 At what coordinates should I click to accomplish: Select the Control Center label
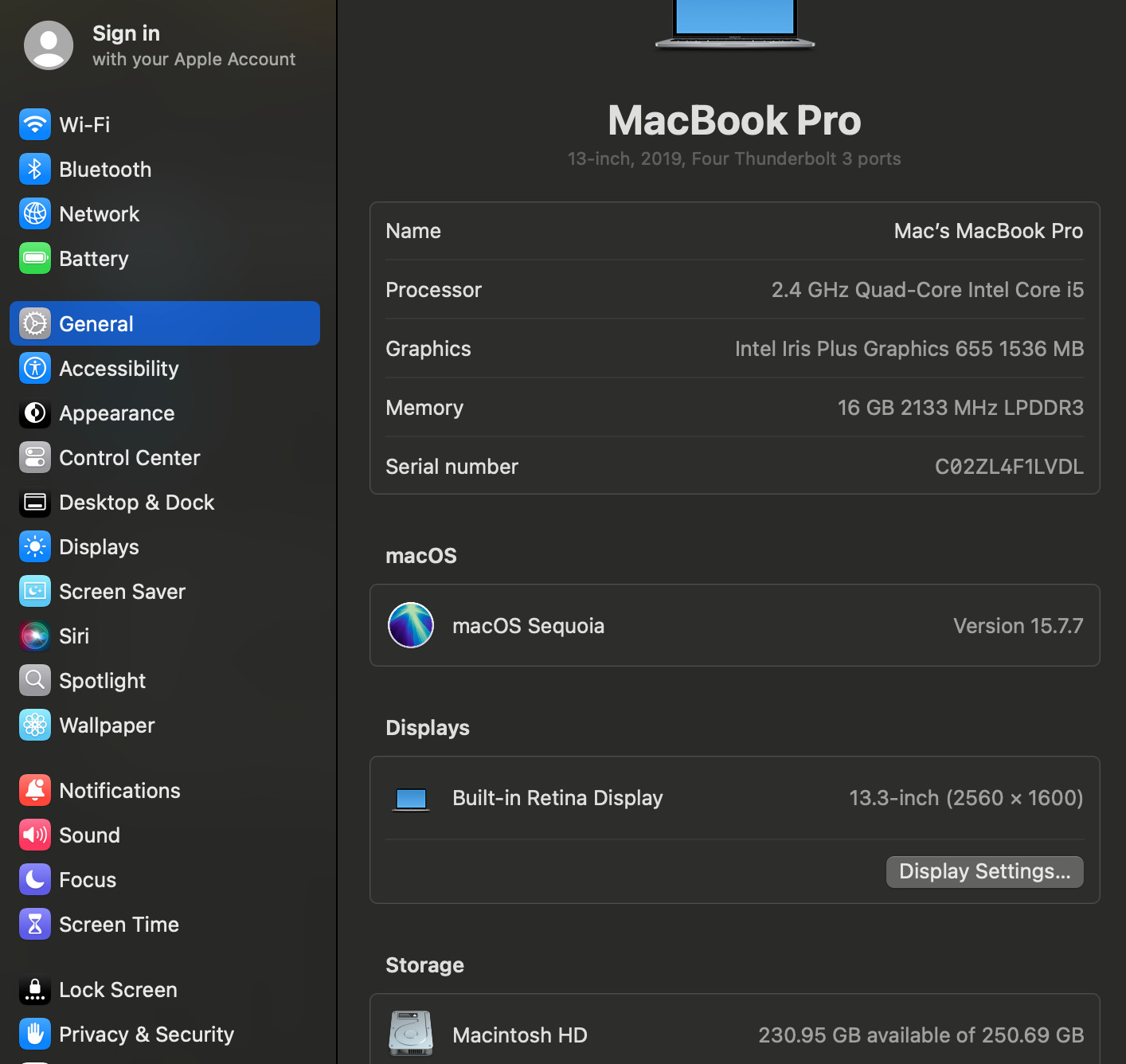click(130, 457)
